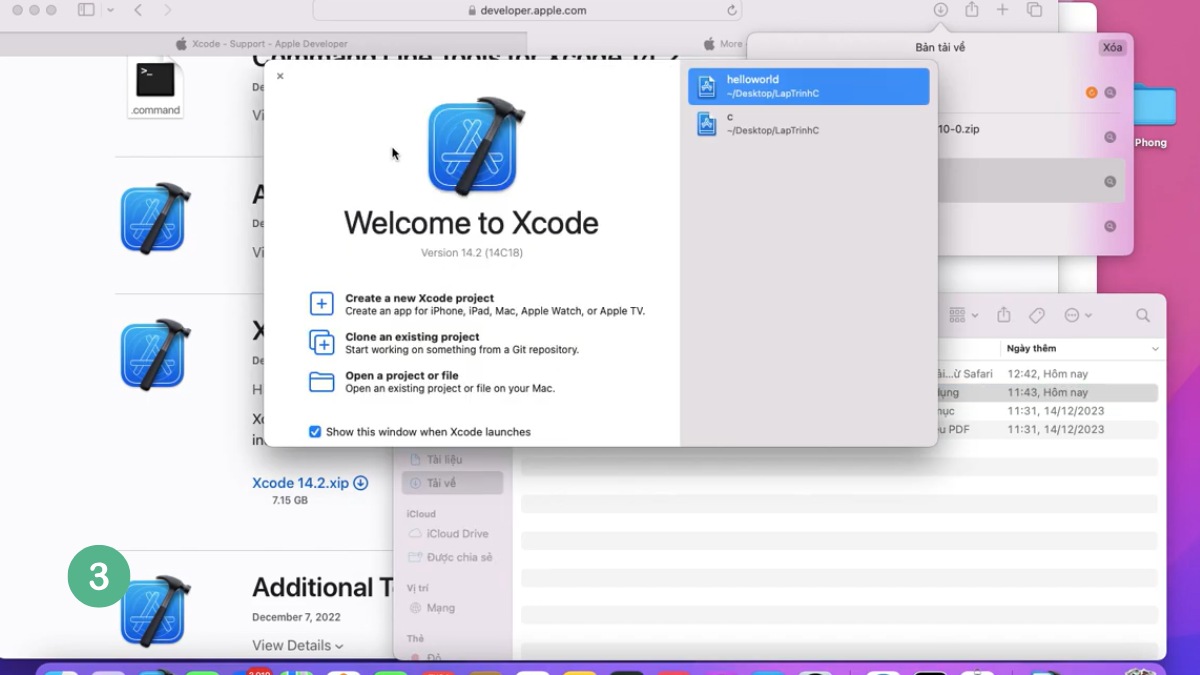Screen dimensions: 1200x675
Task: Click Safari Share icon
Action: 971,9
